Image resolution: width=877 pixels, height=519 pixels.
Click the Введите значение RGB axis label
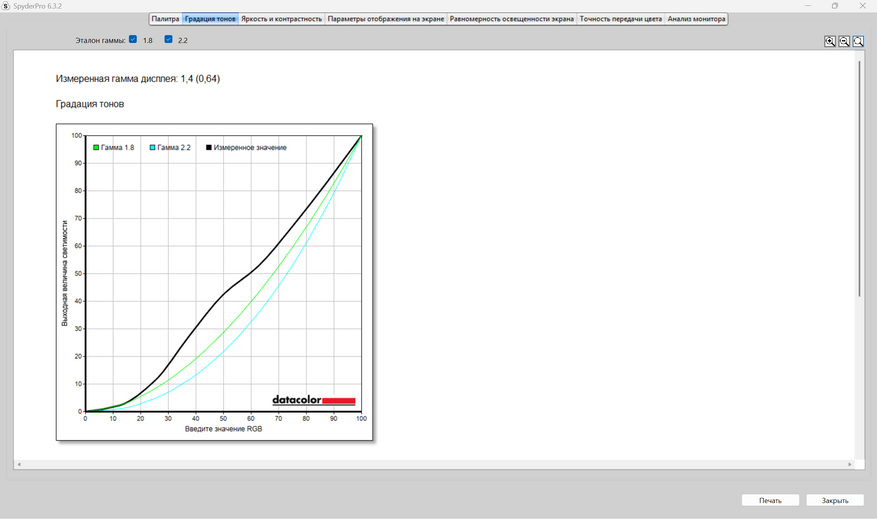coord(223,429)
